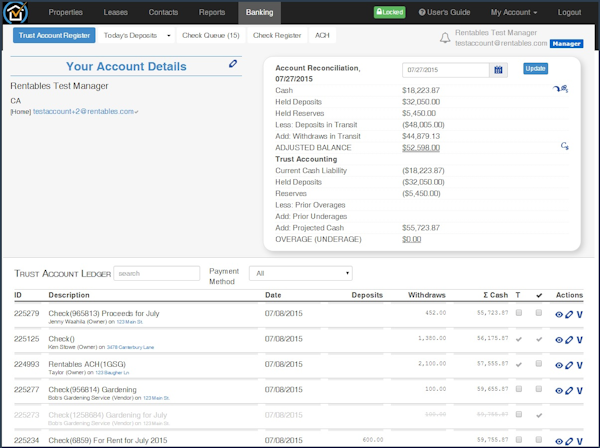The height and width of the screenshot is (448, 600).
Task: View transaction 225125 eye icon
Action: coord(559,340)
